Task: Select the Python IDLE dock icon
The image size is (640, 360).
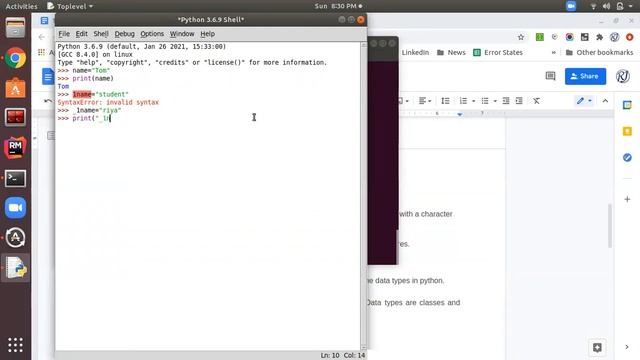Action: tap(16, 268)
